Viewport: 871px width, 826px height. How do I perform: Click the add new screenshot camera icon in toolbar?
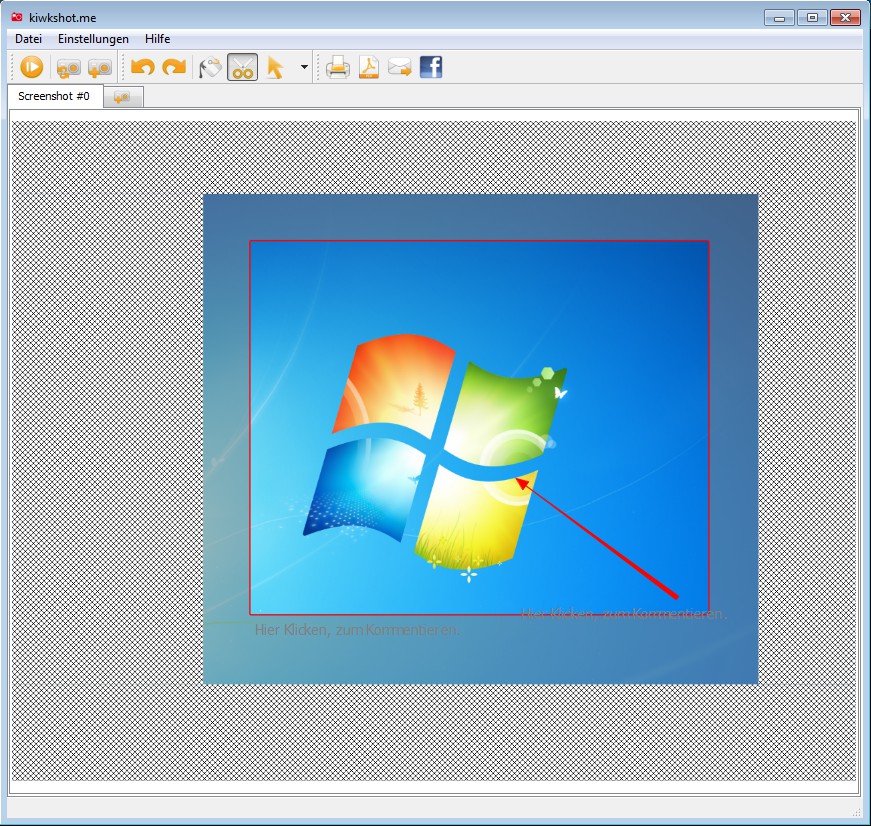coord(100,68)
